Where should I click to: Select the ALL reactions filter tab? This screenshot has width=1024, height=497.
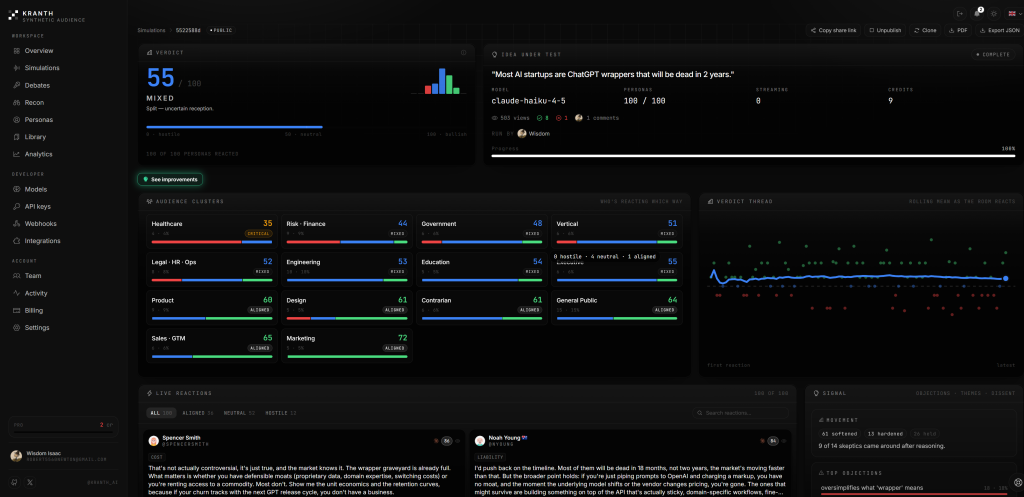(x=160, y=413)
